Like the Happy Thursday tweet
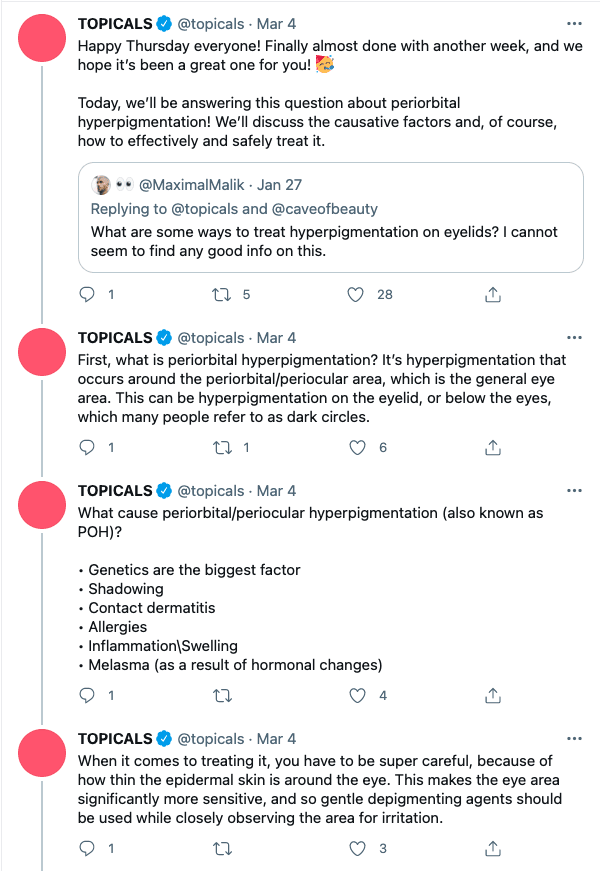The image size is (600, 871). click(x=356, y=294)
